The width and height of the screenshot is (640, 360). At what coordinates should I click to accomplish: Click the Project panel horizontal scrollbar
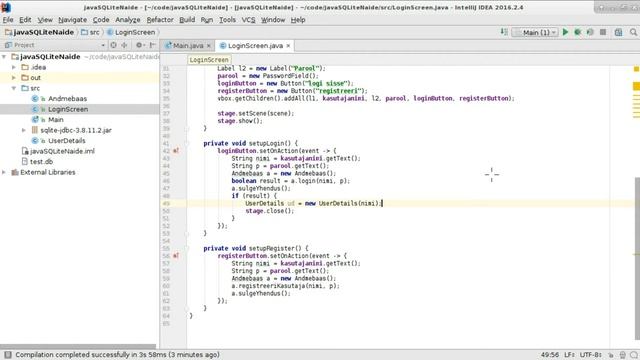click(78, 346)
